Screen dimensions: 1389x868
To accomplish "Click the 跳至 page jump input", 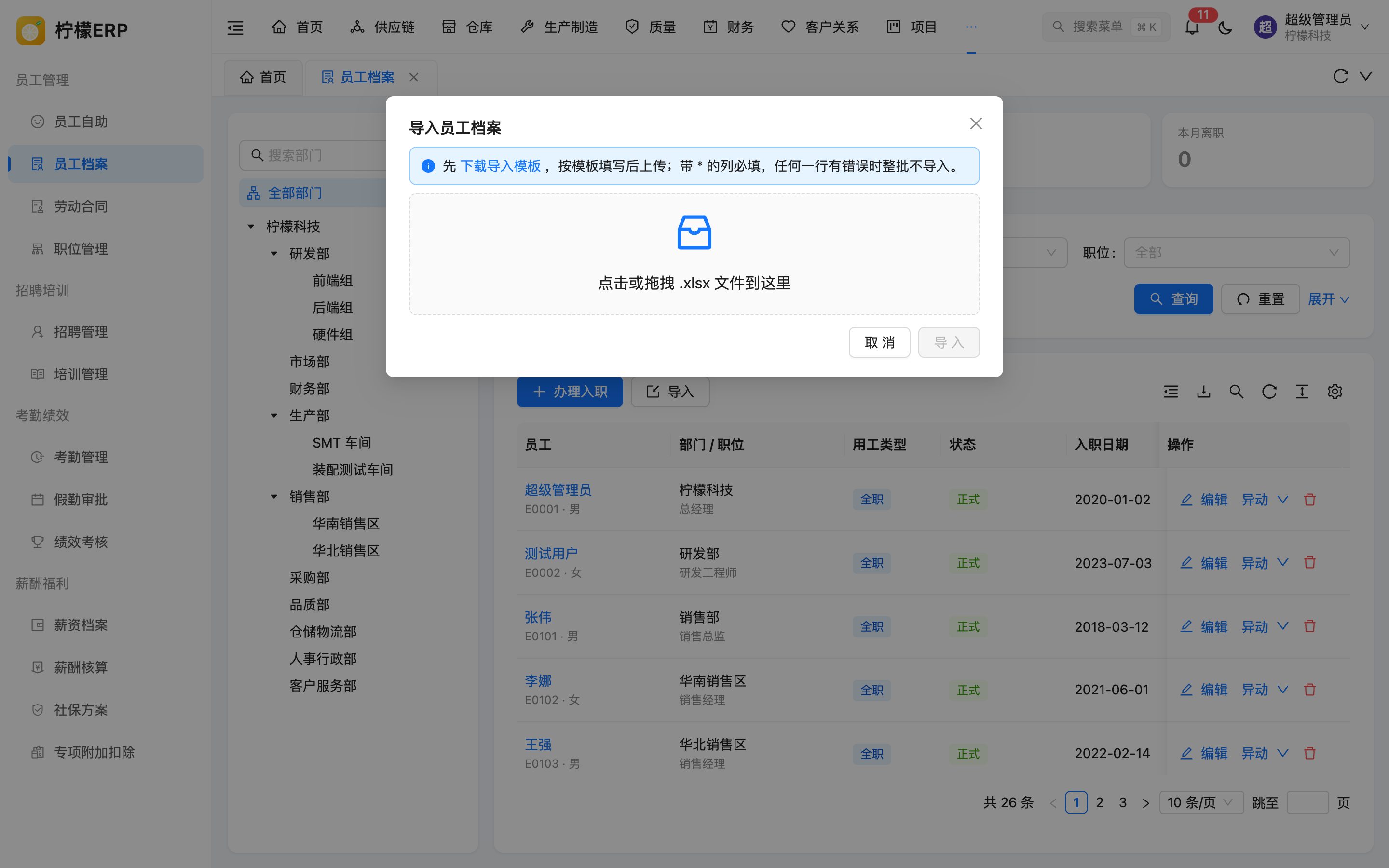I will point(1307,802).
